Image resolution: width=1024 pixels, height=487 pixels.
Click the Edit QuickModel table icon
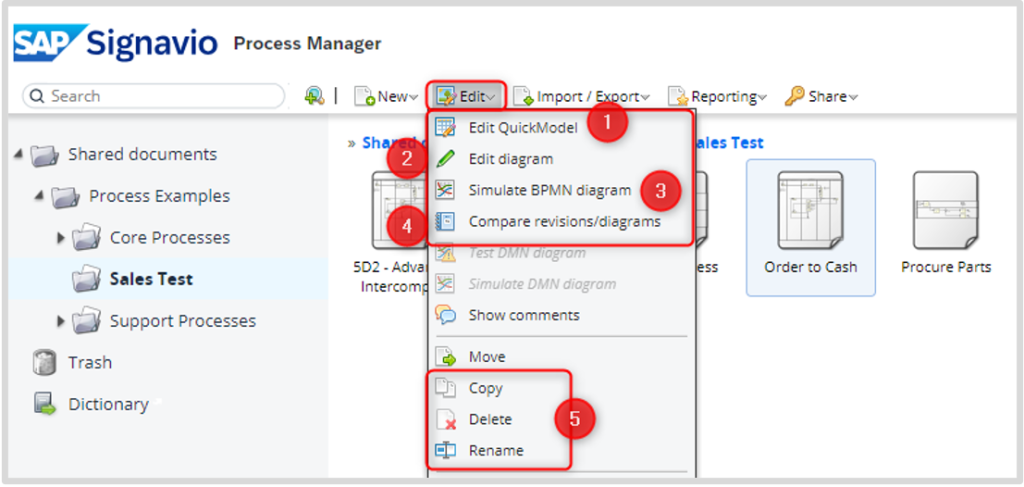(445, 128)
